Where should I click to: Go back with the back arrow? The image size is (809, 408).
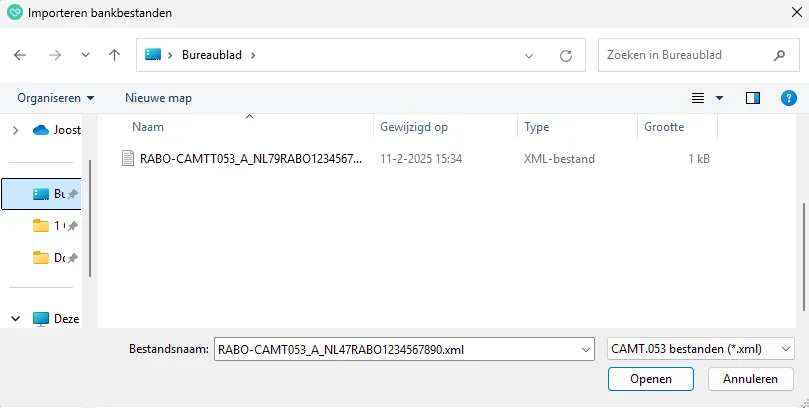(x=21, y=55)
